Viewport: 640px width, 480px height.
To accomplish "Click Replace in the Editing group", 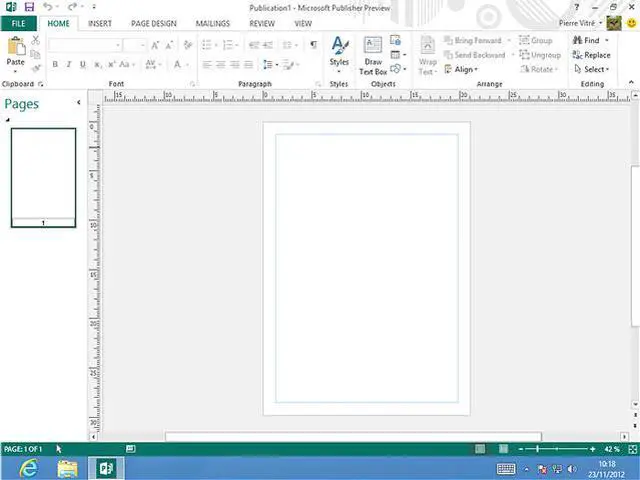I will (x=591, y=55).
